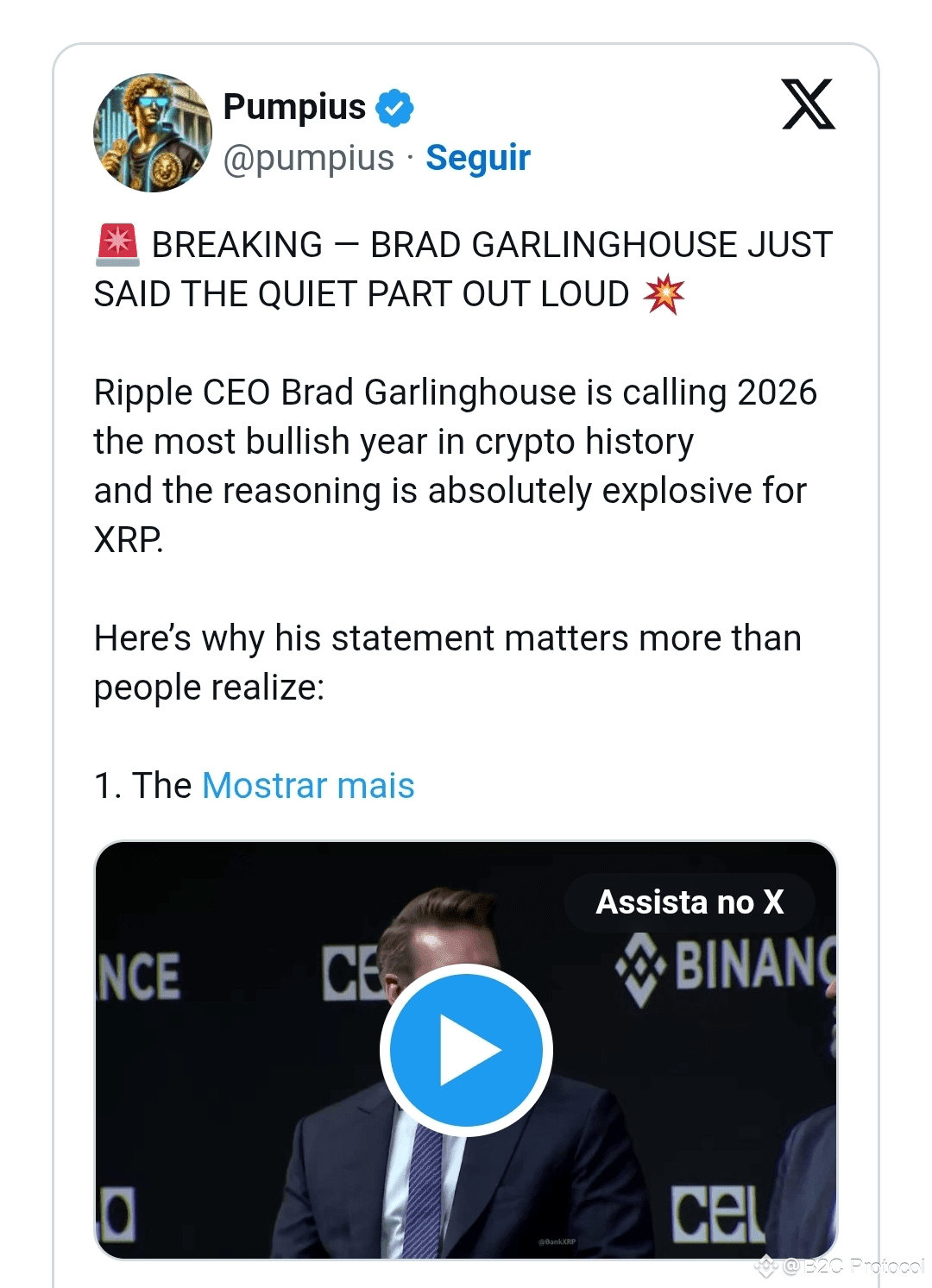The image size is (932, 1288).
Task: Play the video using the blue play button
Action: [x=466, y=1050]
